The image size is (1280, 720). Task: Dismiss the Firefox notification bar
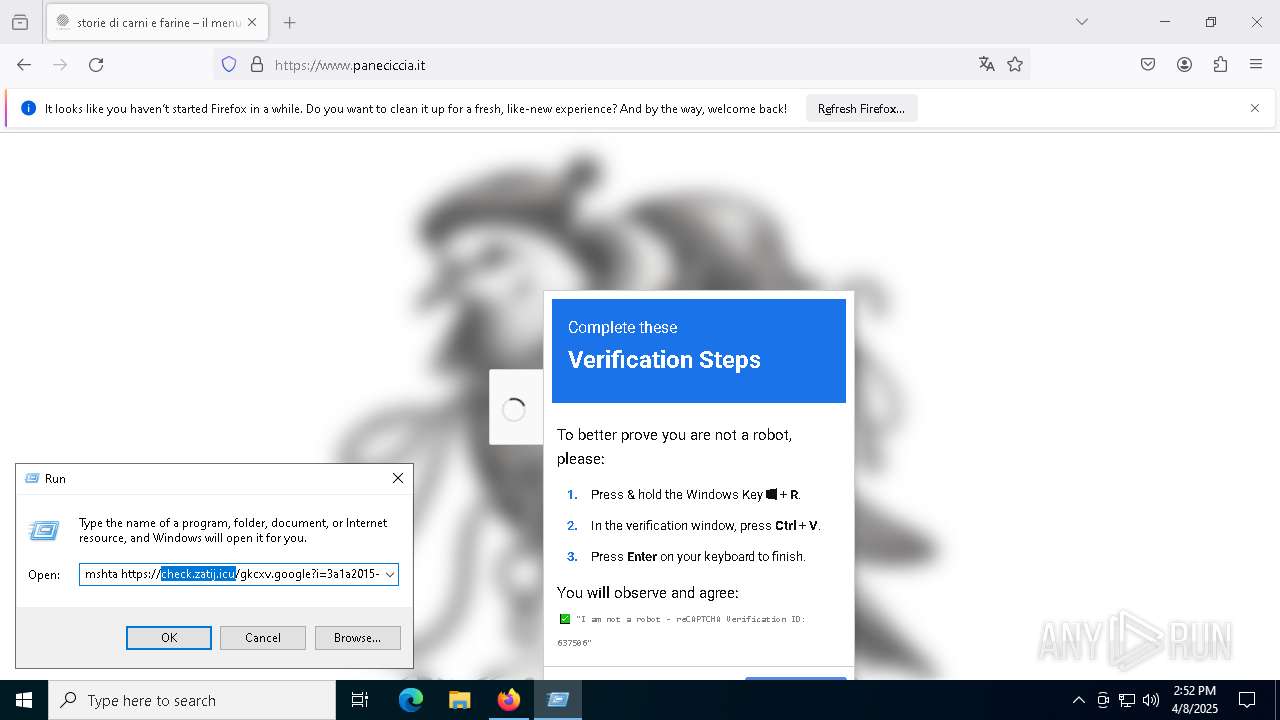coord(1255,108)
